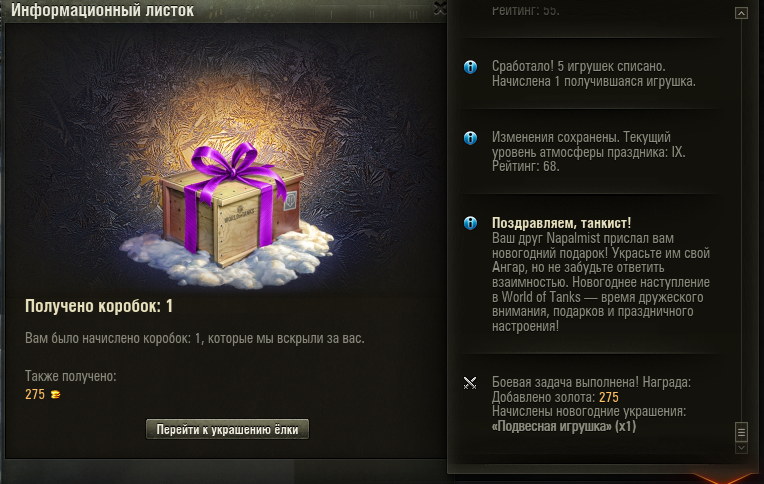Click the notification list scroll-up arrow
This screenshot has height=484, width=764.
tap(741, 13)
